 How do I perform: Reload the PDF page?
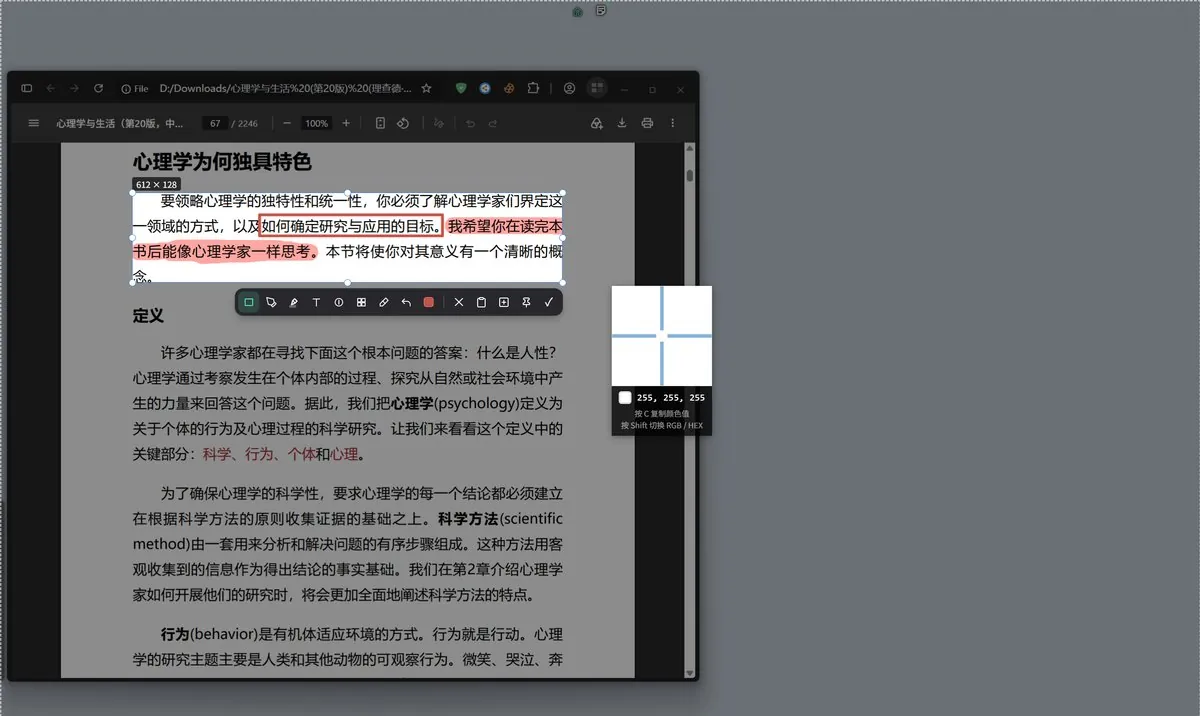(98, 88)
